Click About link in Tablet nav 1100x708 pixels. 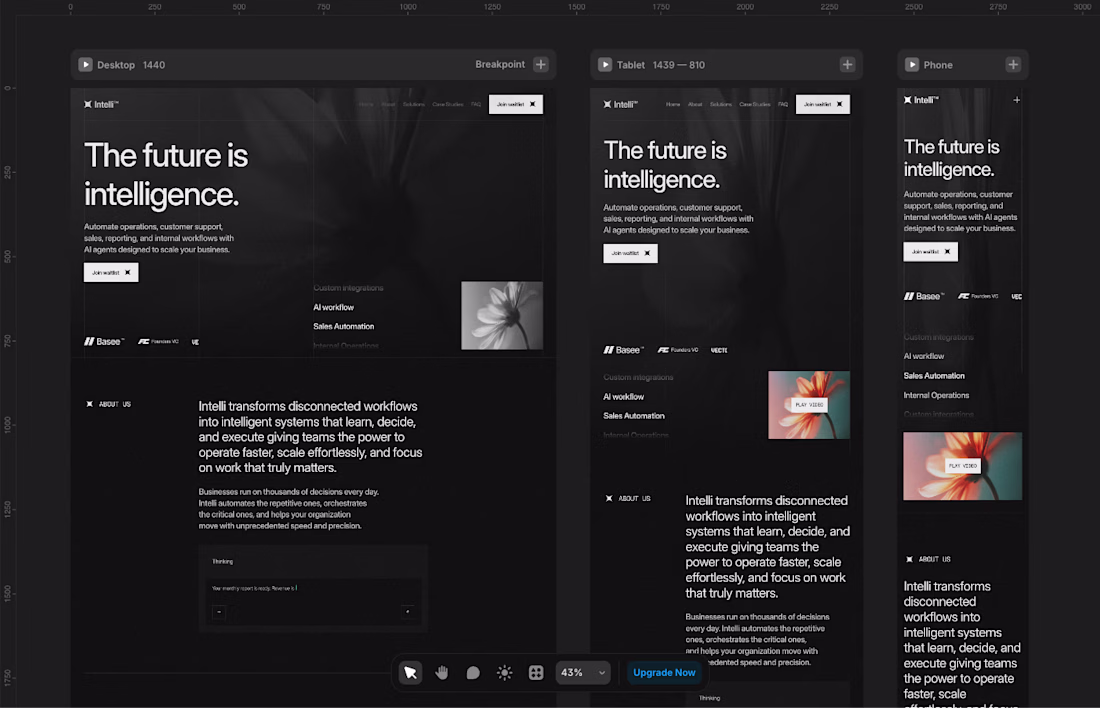[695, 104]
